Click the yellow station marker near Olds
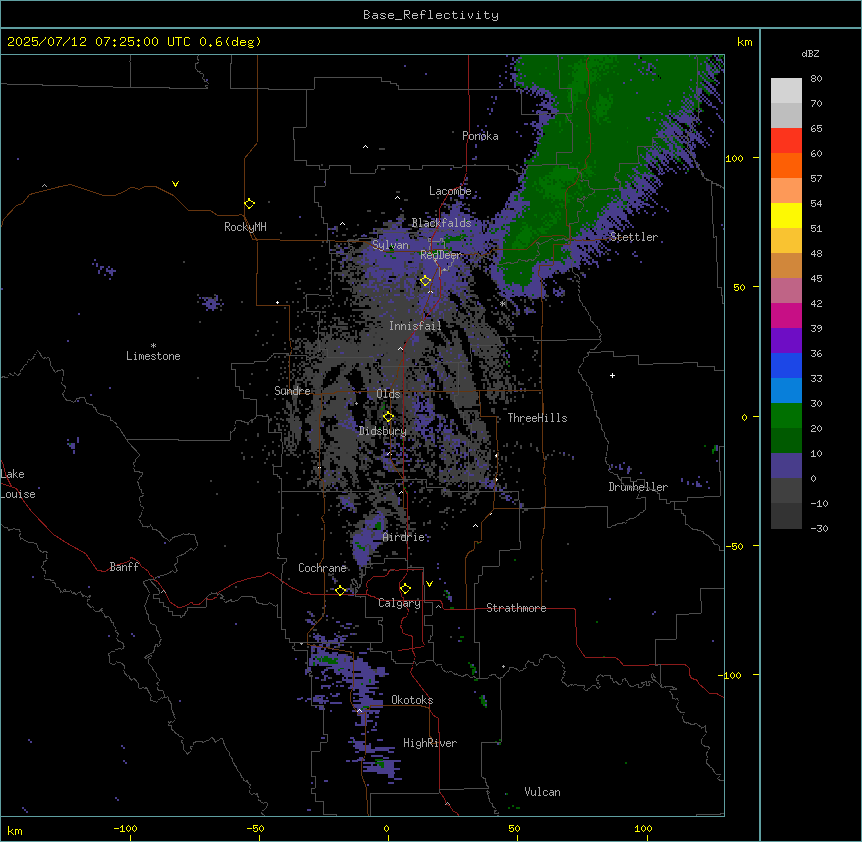This screenshot has width=862, height=842. click(388, 417)
